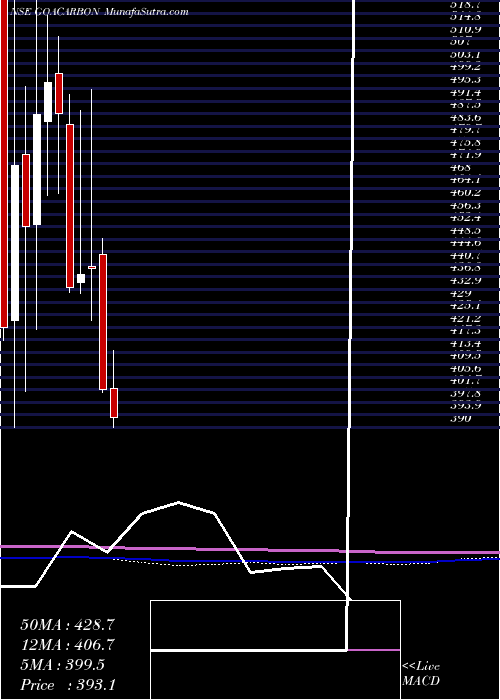Click the 413.4 price axis label
The width and height of the screenshot is (500, 700).
click(466, 344)
